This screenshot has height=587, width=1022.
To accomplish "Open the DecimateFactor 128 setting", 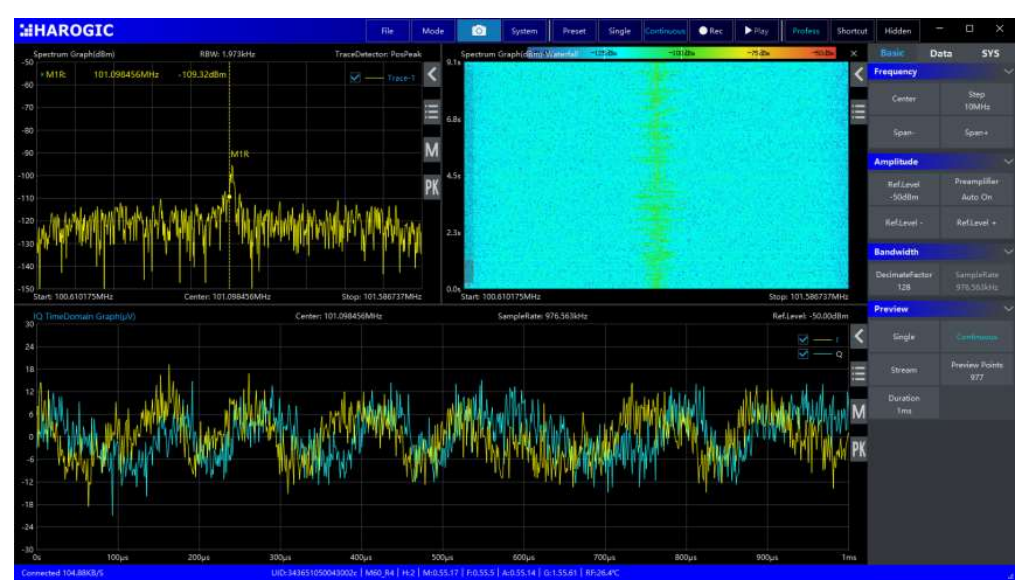I will [903, 281].
